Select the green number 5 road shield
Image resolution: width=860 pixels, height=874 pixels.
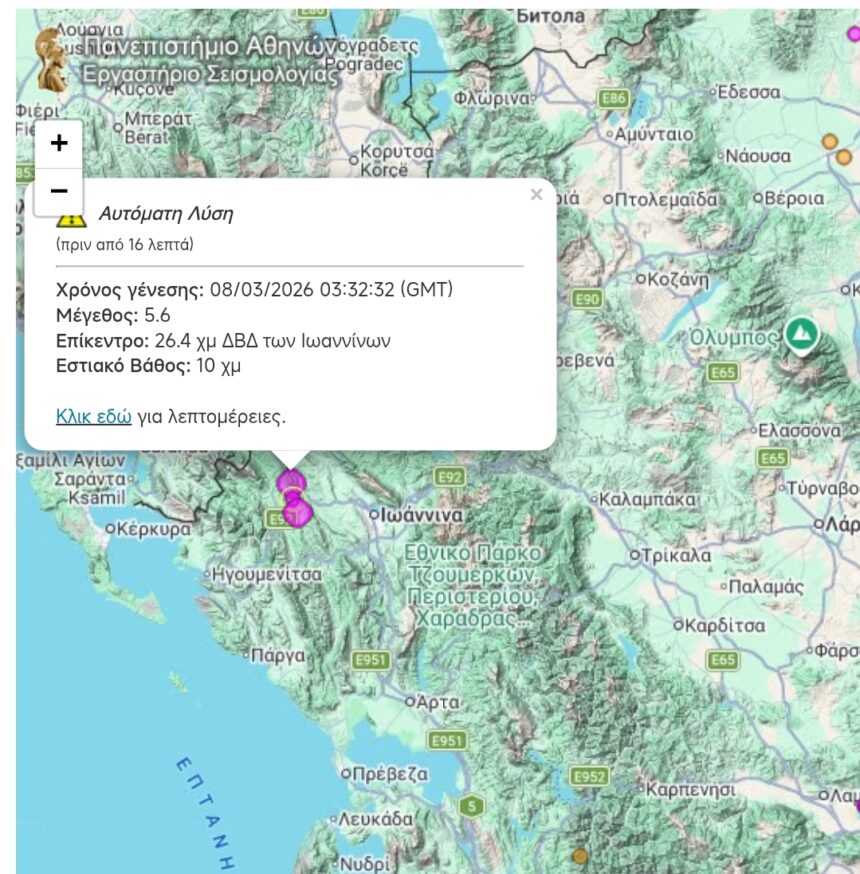(x=472, y=806)
